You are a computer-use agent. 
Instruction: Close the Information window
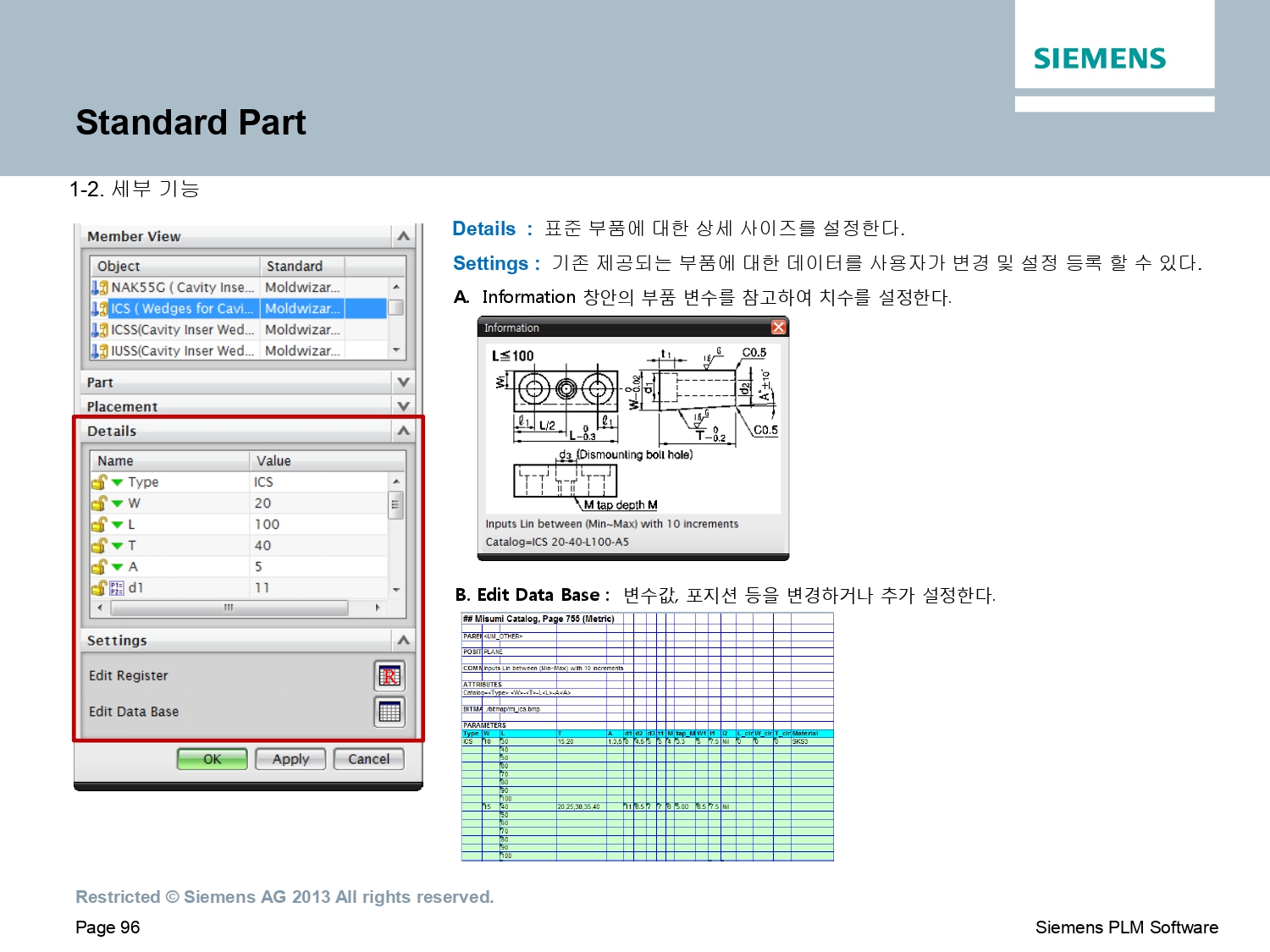778,327
